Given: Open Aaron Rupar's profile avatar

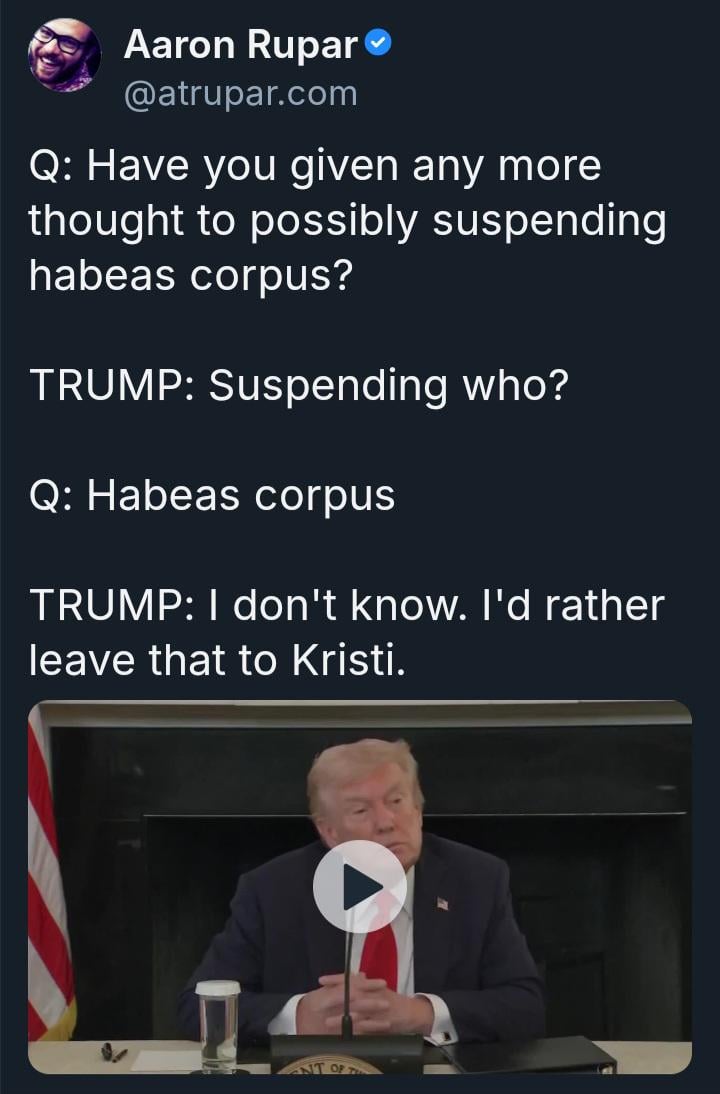Looking at the screenshot, I should click(x=64, y=56).
